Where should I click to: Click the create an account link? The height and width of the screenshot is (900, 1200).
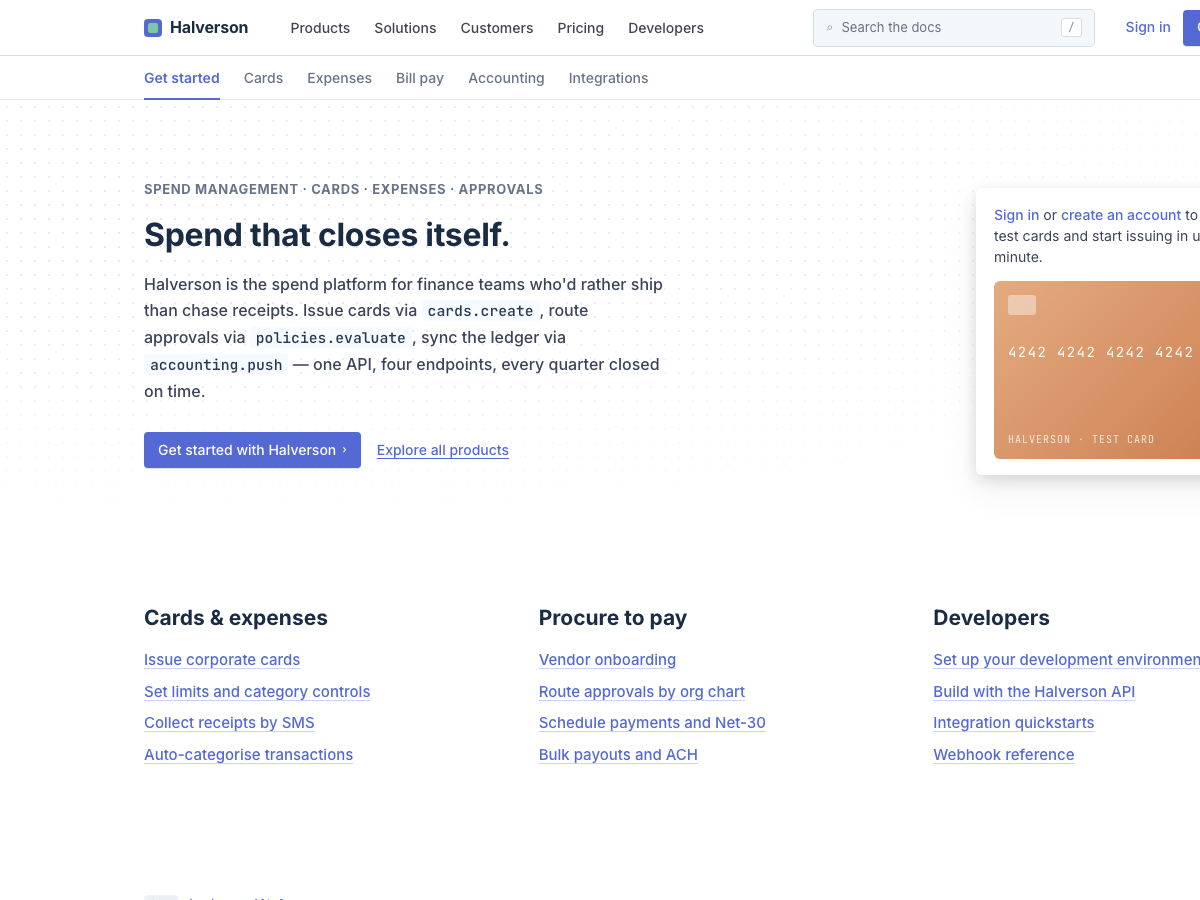(x=1121, y=215)
